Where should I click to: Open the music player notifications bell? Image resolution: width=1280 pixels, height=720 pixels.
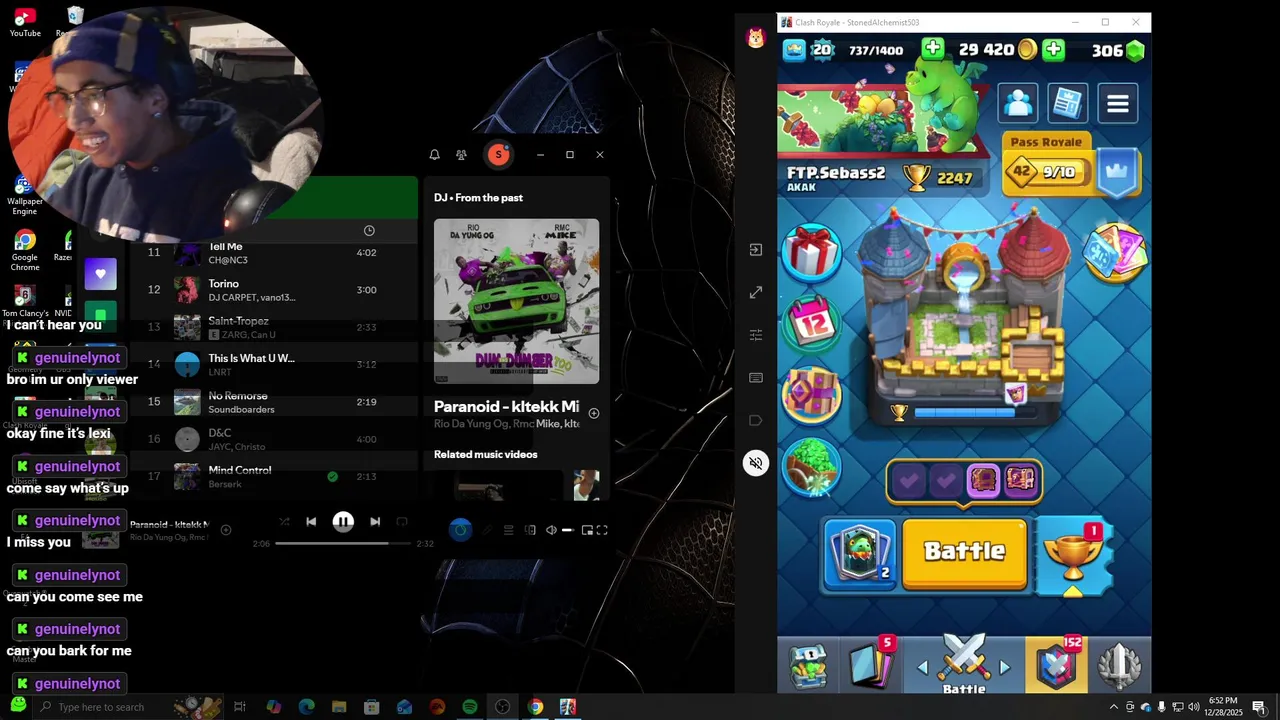tap(434, 155)
